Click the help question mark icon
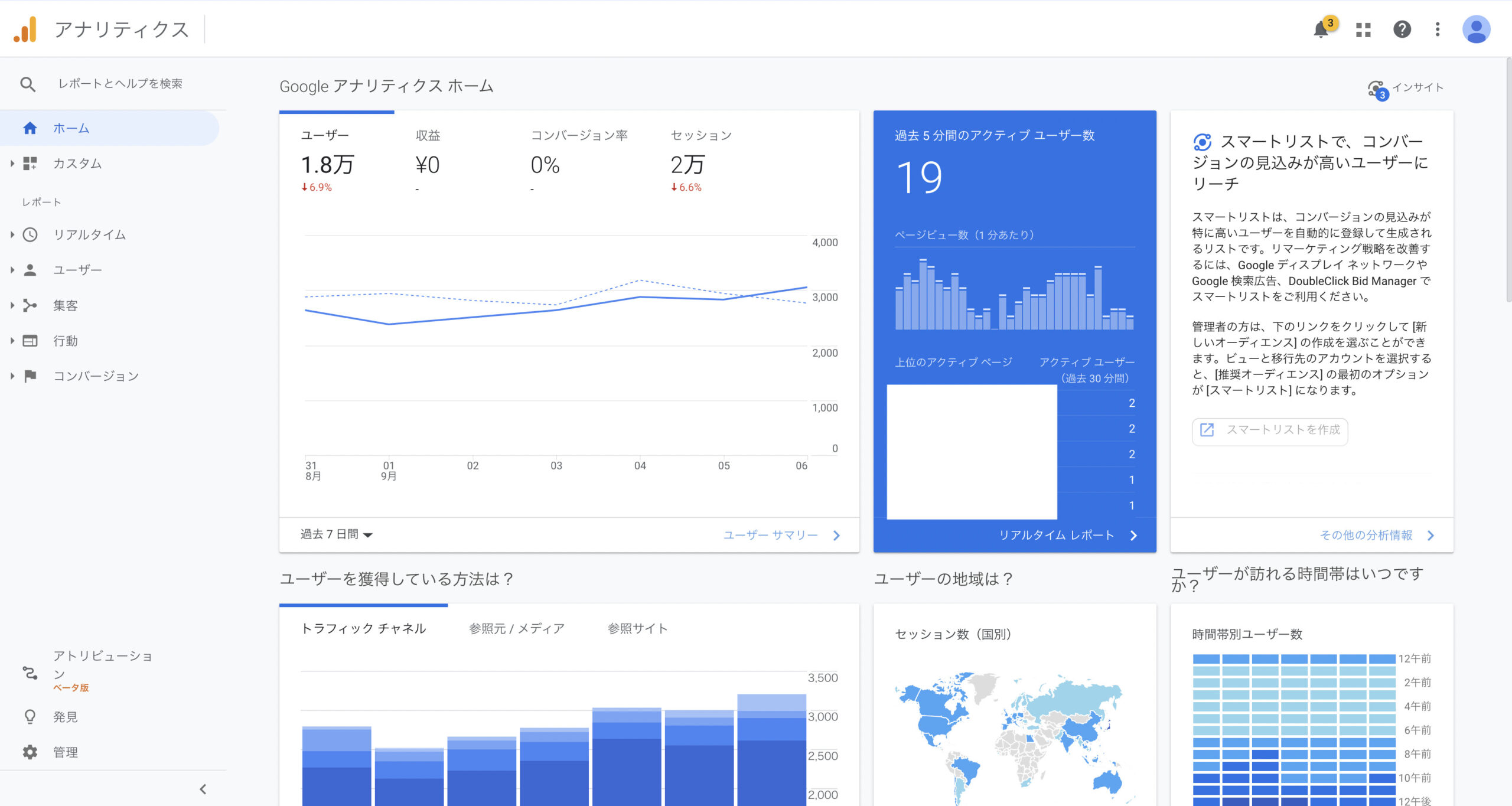The image size is (1512, 806). [x=1402, y=30]
